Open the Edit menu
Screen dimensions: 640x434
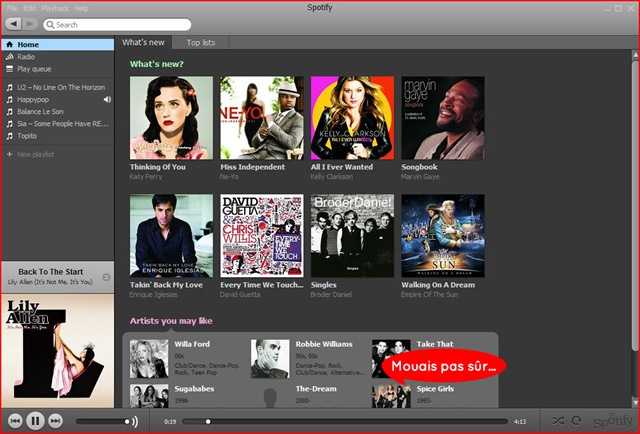click(x=29, y=8)
